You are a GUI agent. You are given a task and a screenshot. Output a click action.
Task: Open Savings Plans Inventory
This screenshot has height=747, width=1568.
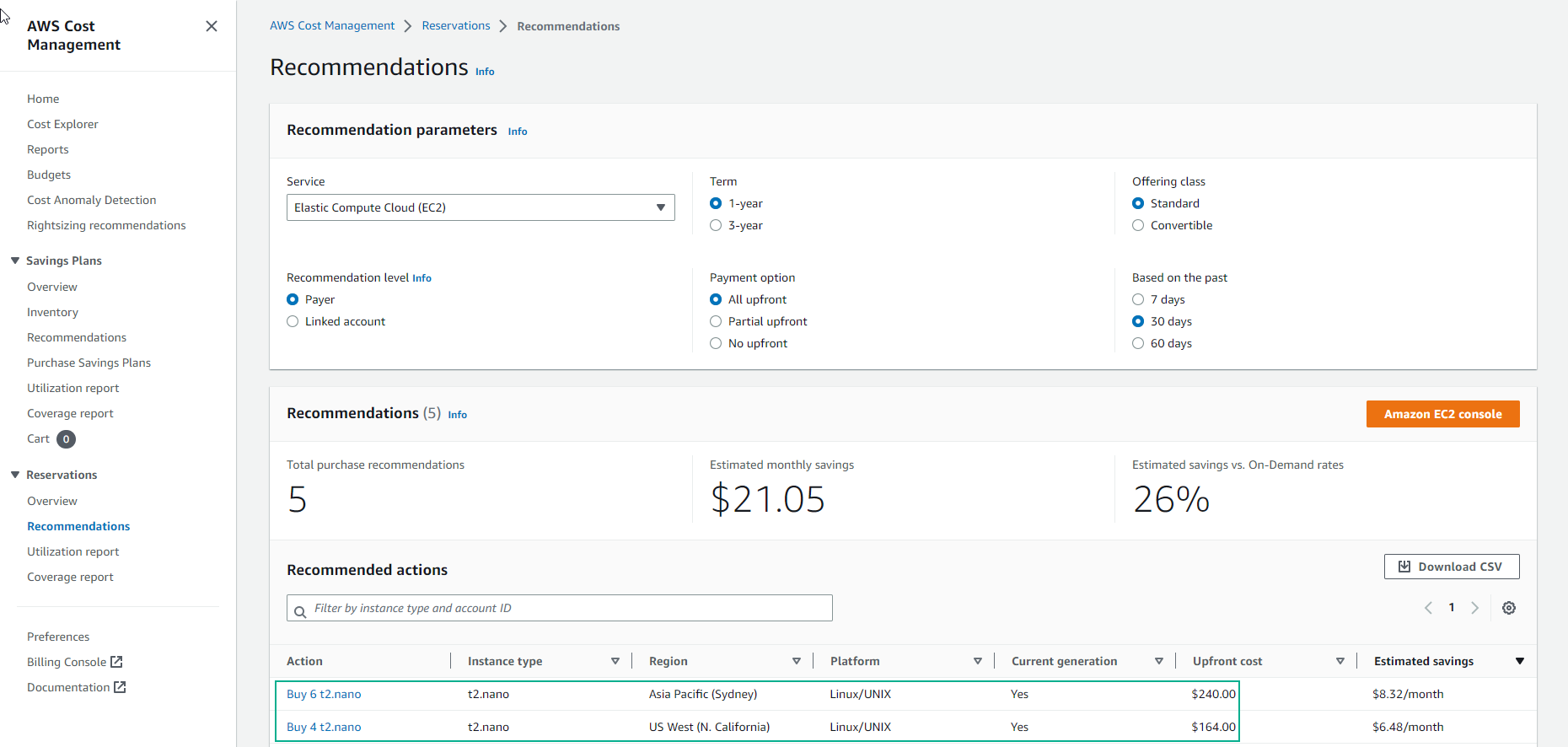[x=52, y=312]
